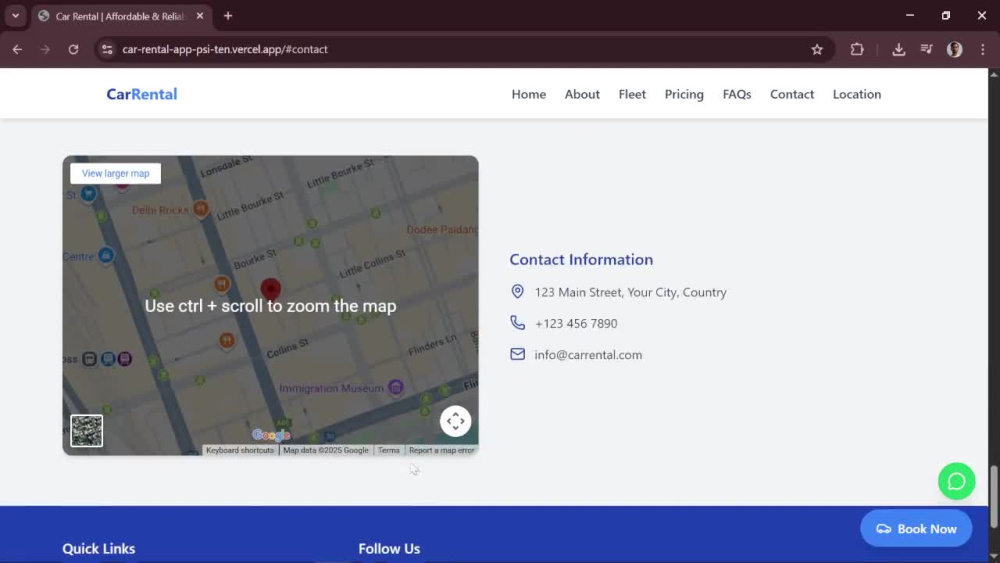Click the phone number +123 456 7890
This screenshot has width=1000, height=563.
pos(576,323)
